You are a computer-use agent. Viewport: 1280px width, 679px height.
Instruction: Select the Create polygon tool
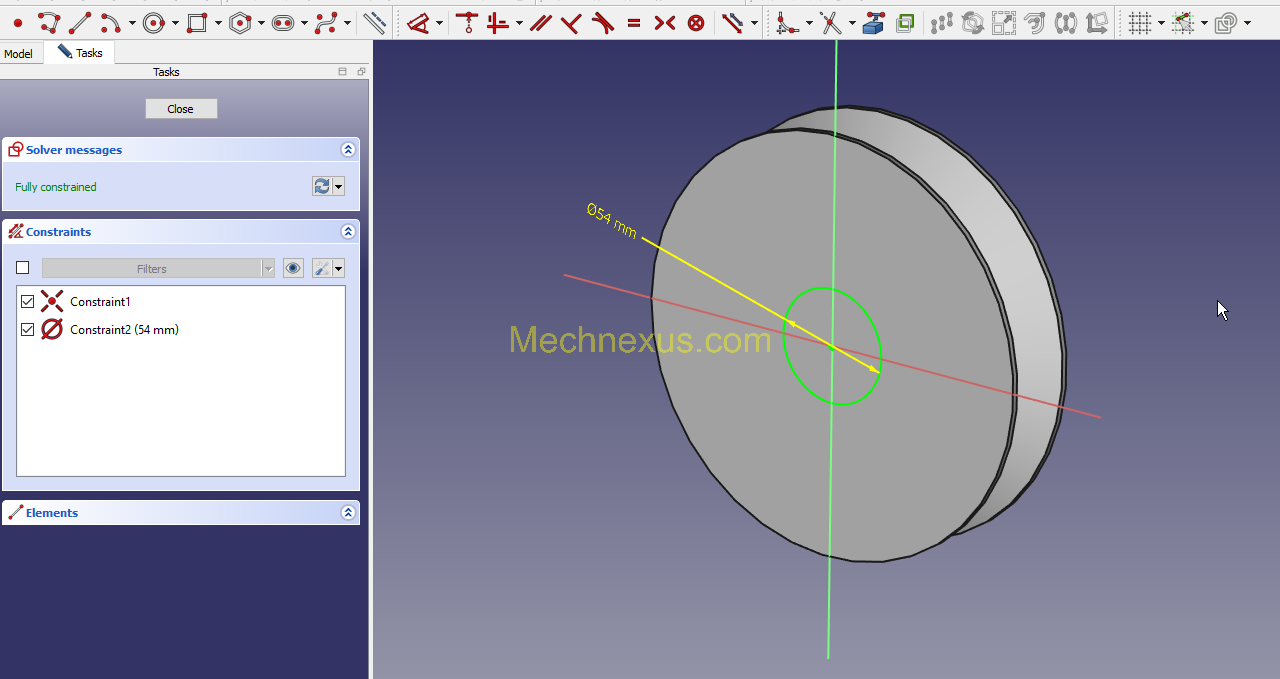pos(240,22)
